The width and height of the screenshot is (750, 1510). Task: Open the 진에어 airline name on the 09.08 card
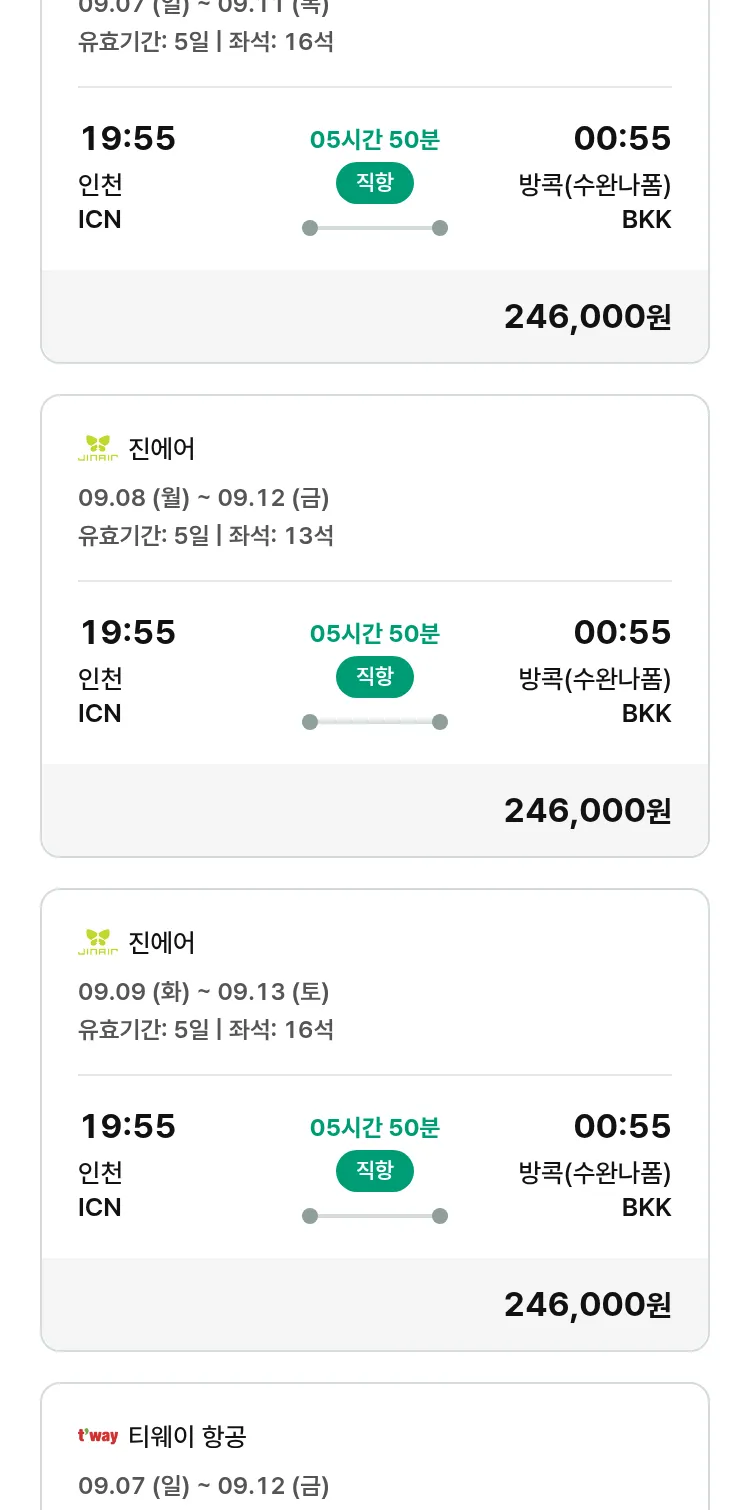click(162, 449)
